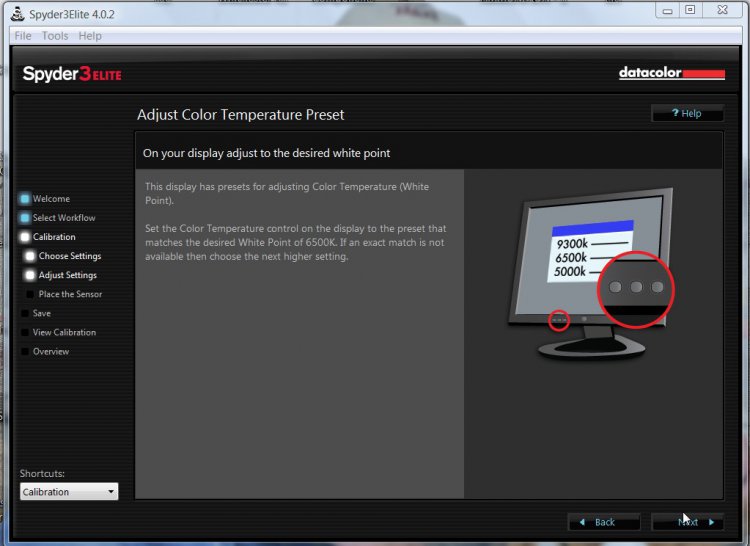Viewport: 750px width, 546px height.
Task: Select the Welcome step in sidebar
Action: coord(51,198)
